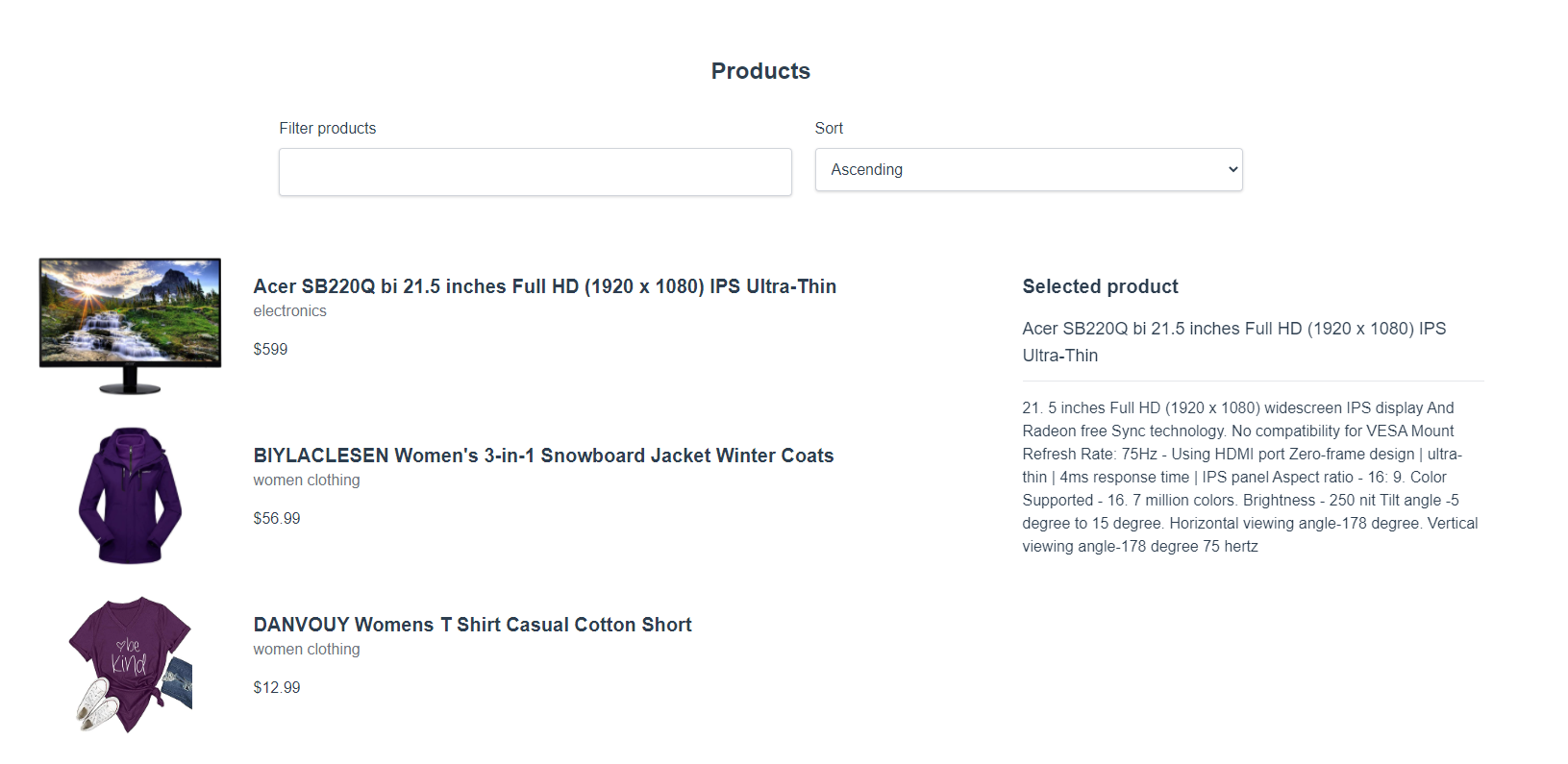Click the $12.99 price
The image size is (1568, 764).
point(277,688)
